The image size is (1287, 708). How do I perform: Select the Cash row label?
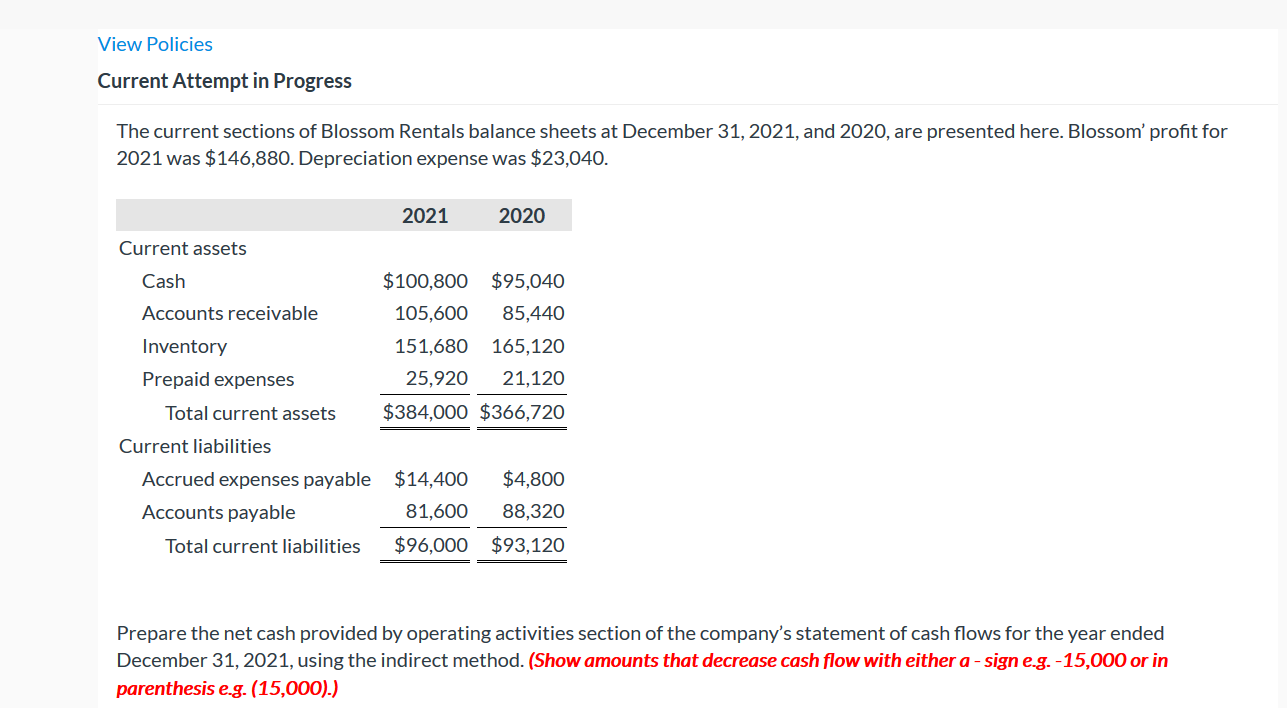coord(163,281)
